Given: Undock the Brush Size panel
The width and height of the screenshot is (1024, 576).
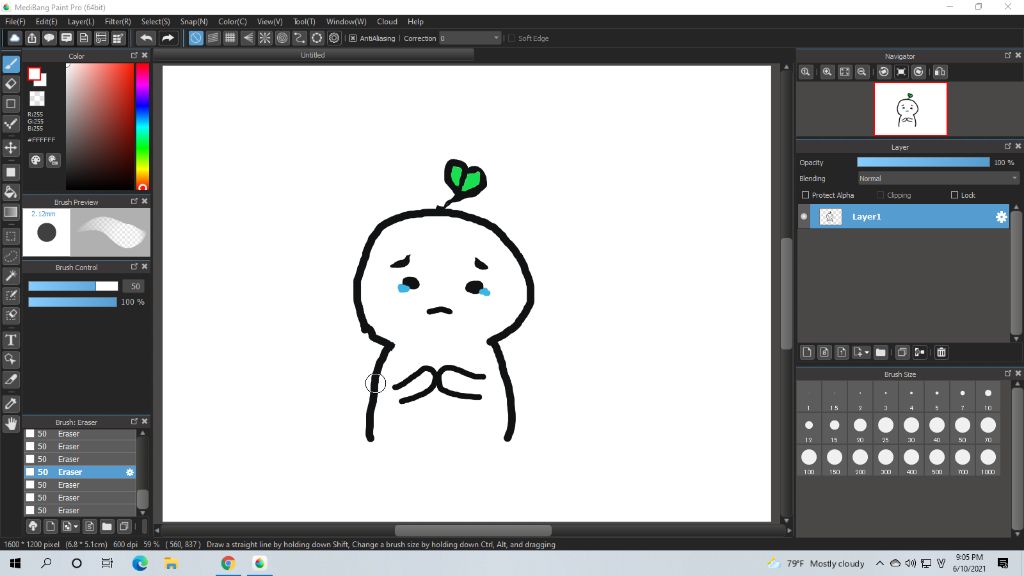Looking at the screenshot, I should (1008, 374).
